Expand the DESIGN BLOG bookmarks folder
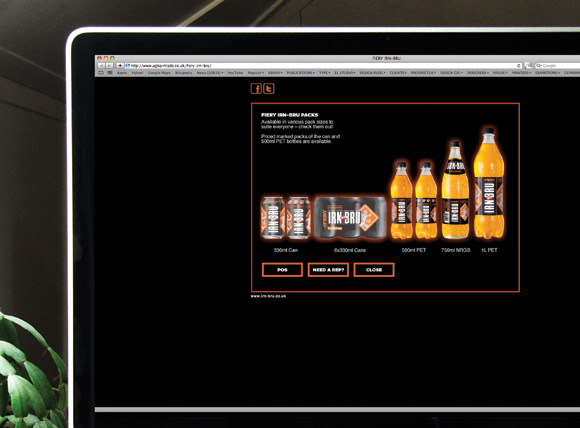 [x=372, y=73]
